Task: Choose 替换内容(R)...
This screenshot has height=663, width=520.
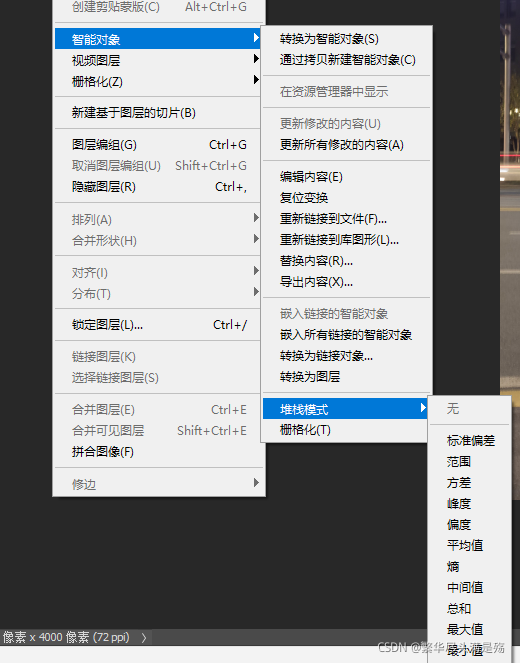Action: coord(346,261)
